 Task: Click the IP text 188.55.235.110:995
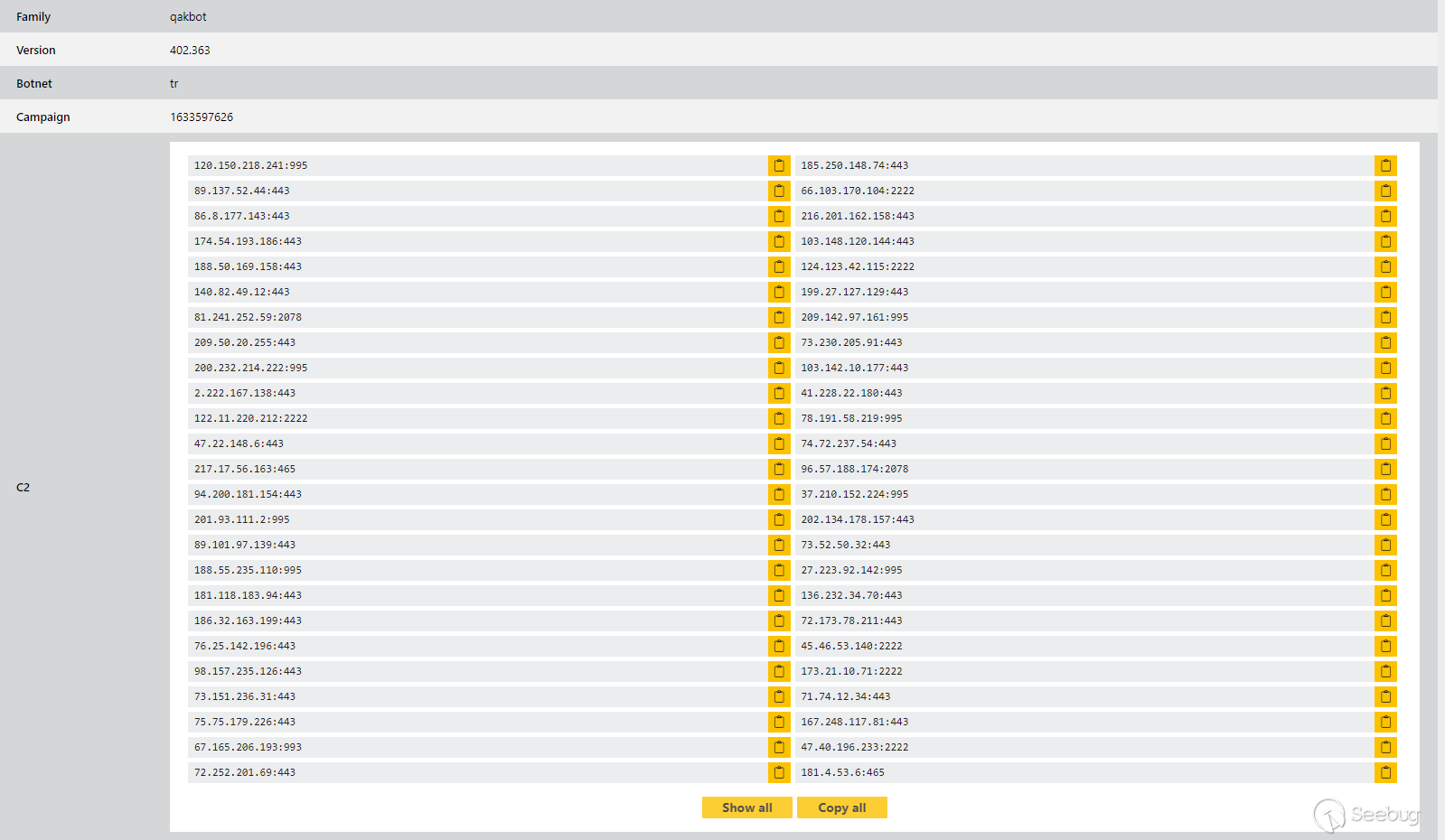(x=248, y=570)
